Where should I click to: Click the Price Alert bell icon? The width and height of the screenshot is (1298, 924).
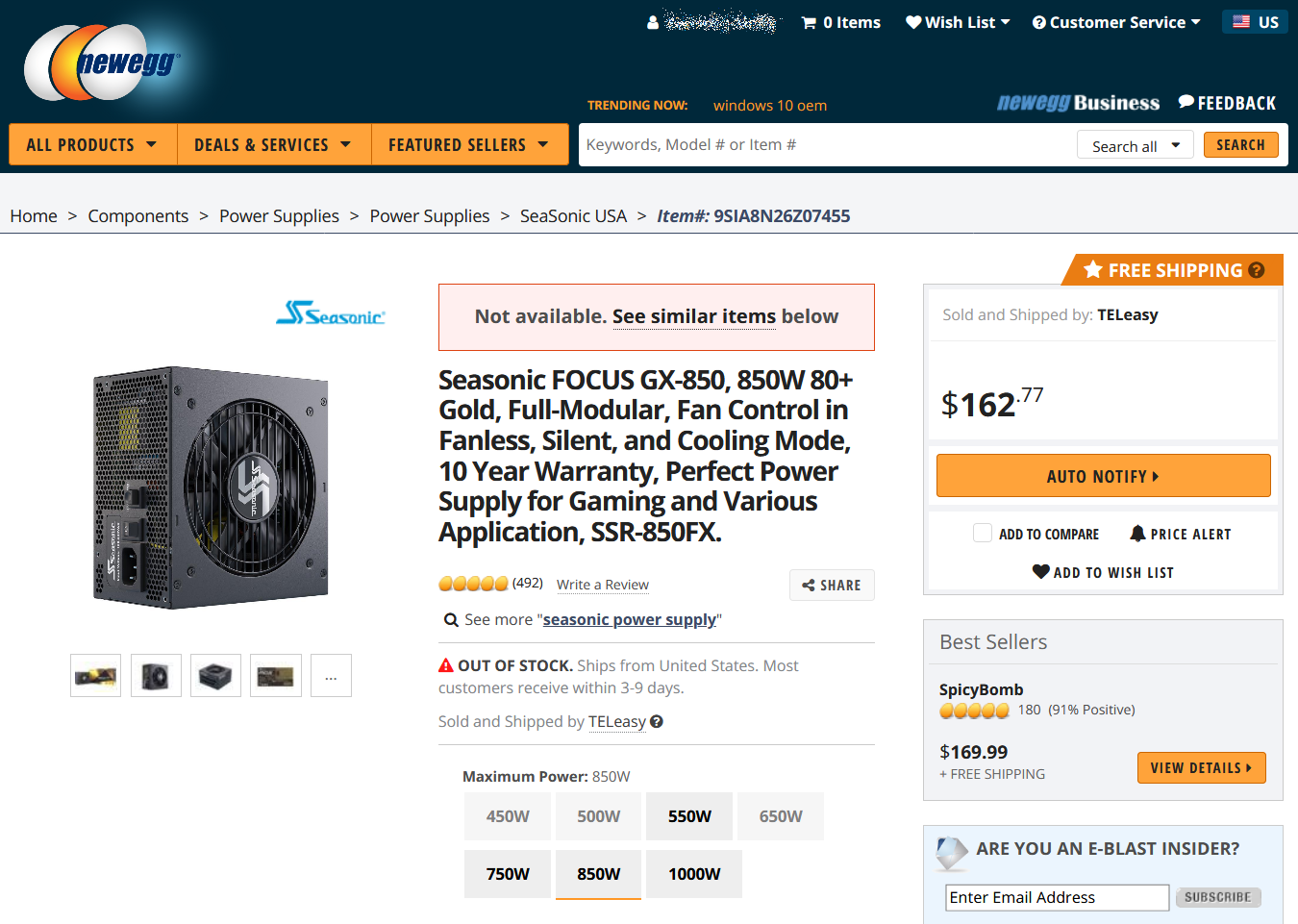coord(1137,534)
